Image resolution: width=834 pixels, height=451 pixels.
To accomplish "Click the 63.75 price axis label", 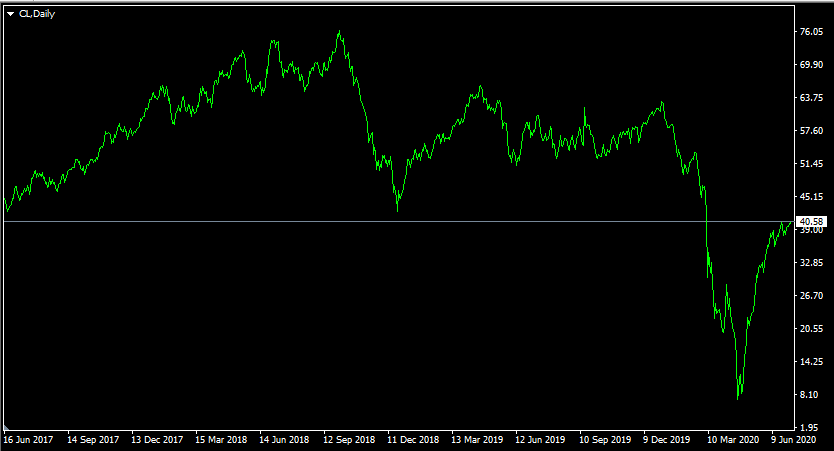I will pos(811,98).
